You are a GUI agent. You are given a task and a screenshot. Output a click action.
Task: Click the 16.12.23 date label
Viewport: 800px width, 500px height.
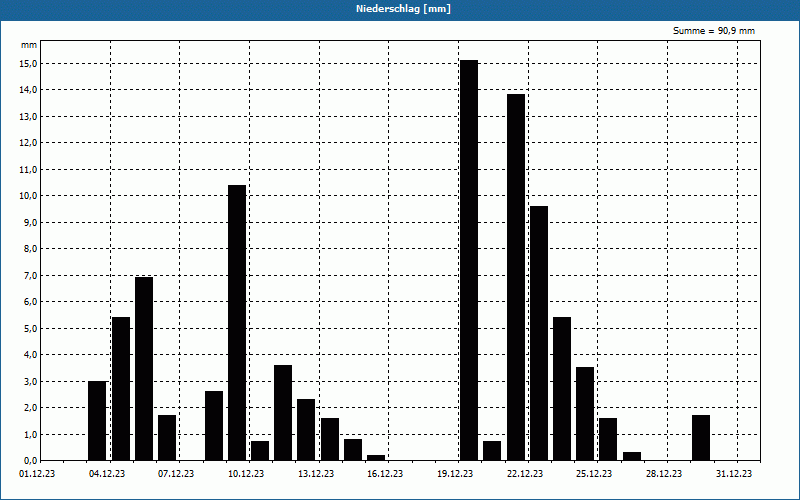pos(385,474)
